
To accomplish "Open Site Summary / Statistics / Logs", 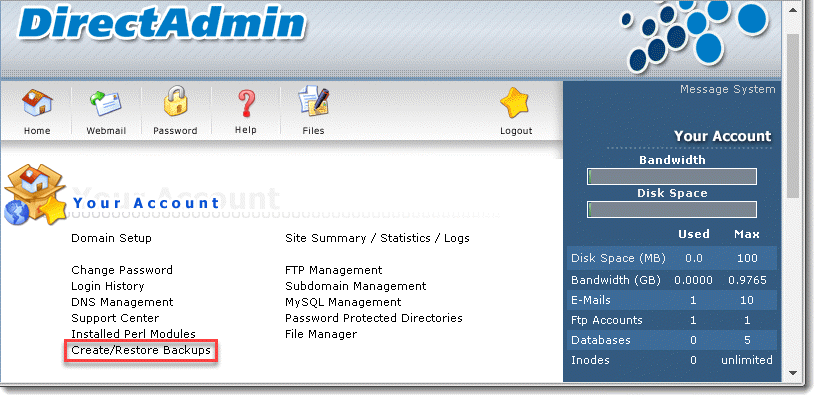I will pos(377,239).
